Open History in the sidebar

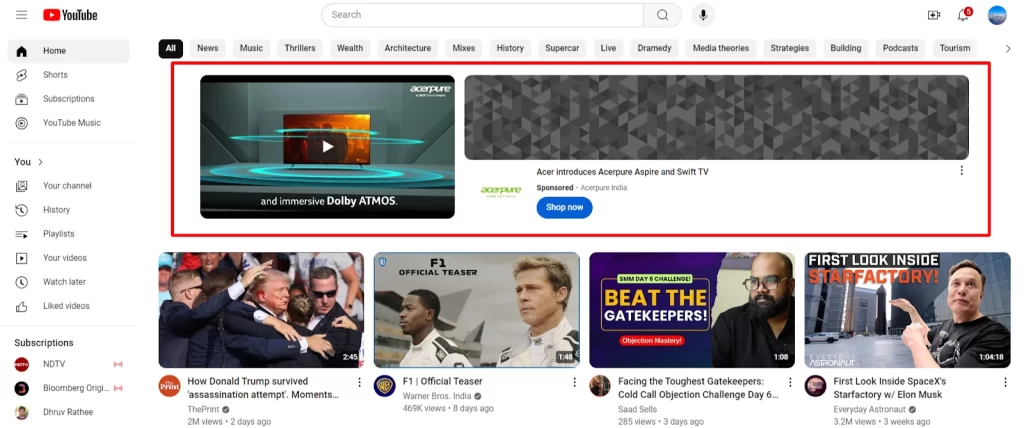69,210
